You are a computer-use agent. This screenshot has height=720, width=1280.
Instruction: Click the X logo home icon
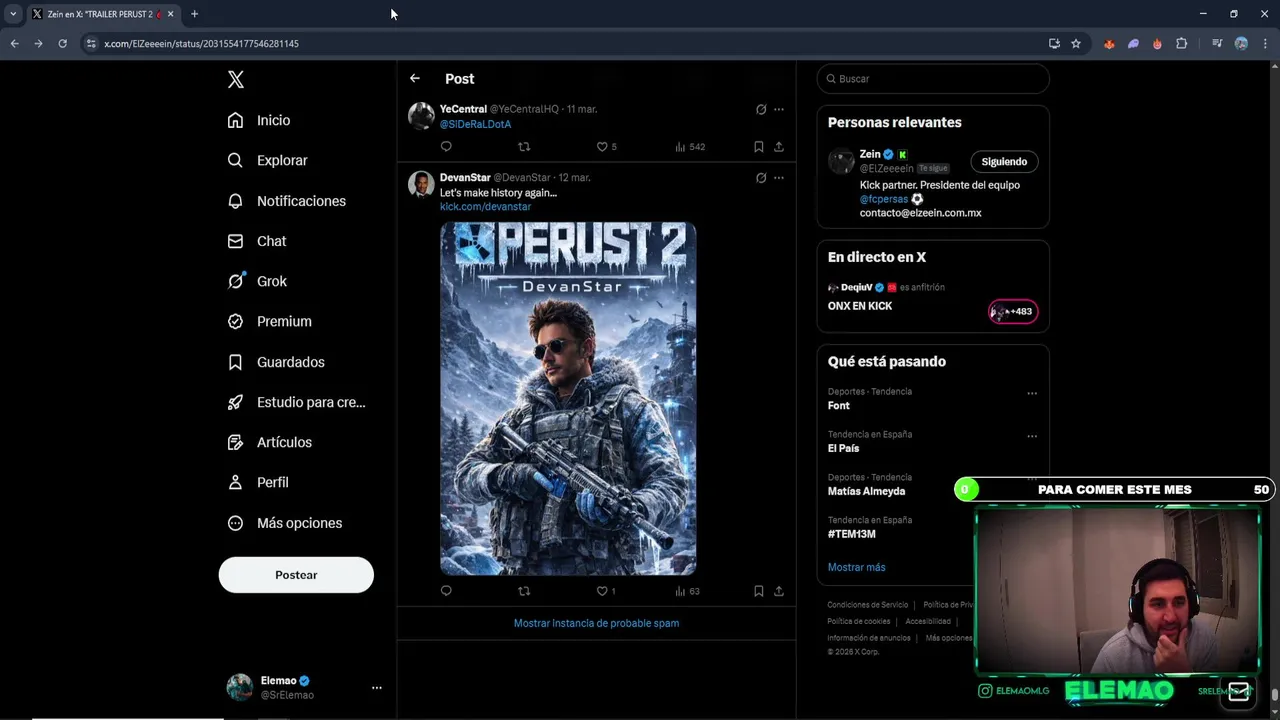(x=236, y=80)
